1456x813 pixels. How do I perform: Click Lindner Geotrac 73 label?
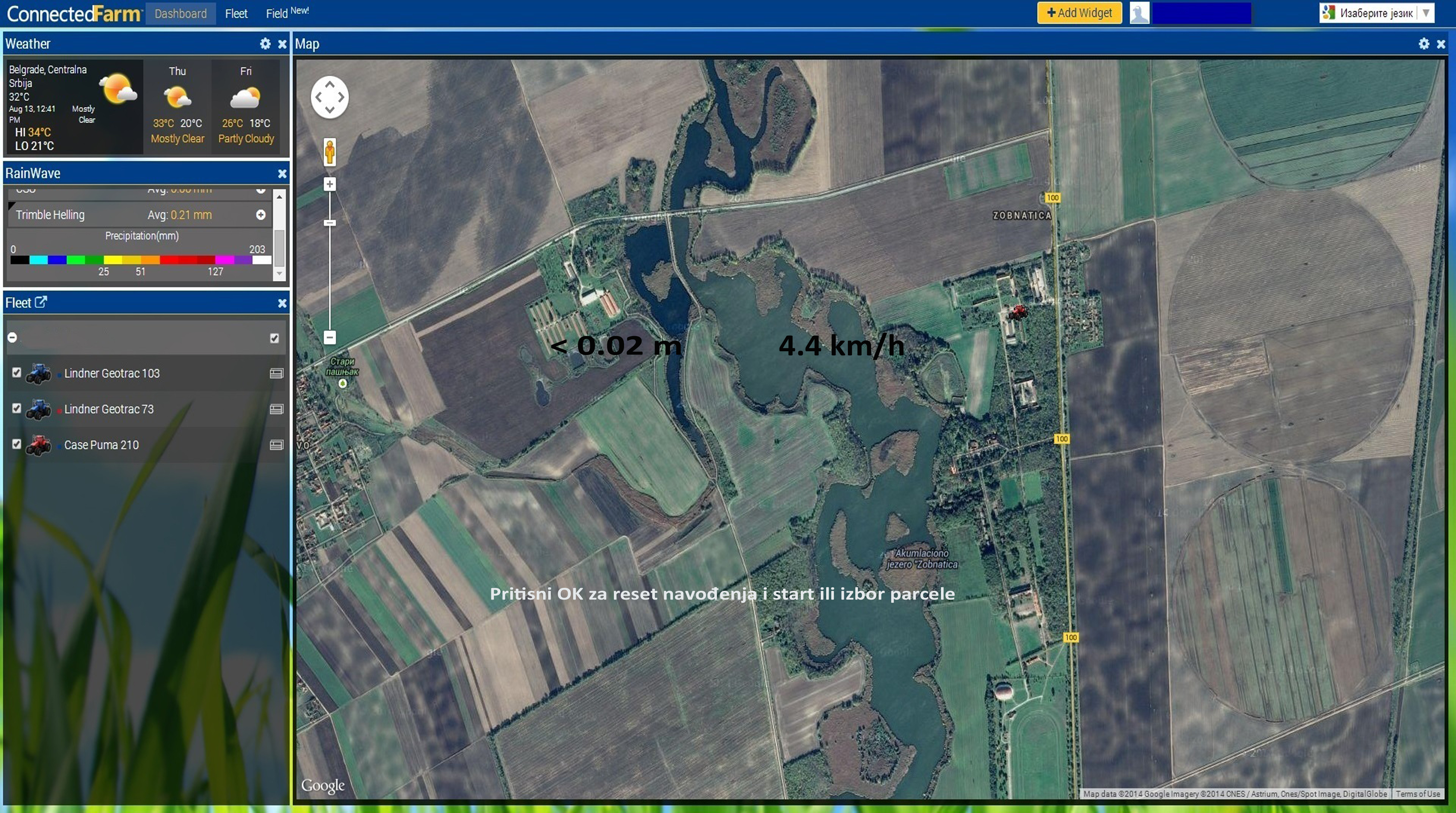[x=109, y=409]
